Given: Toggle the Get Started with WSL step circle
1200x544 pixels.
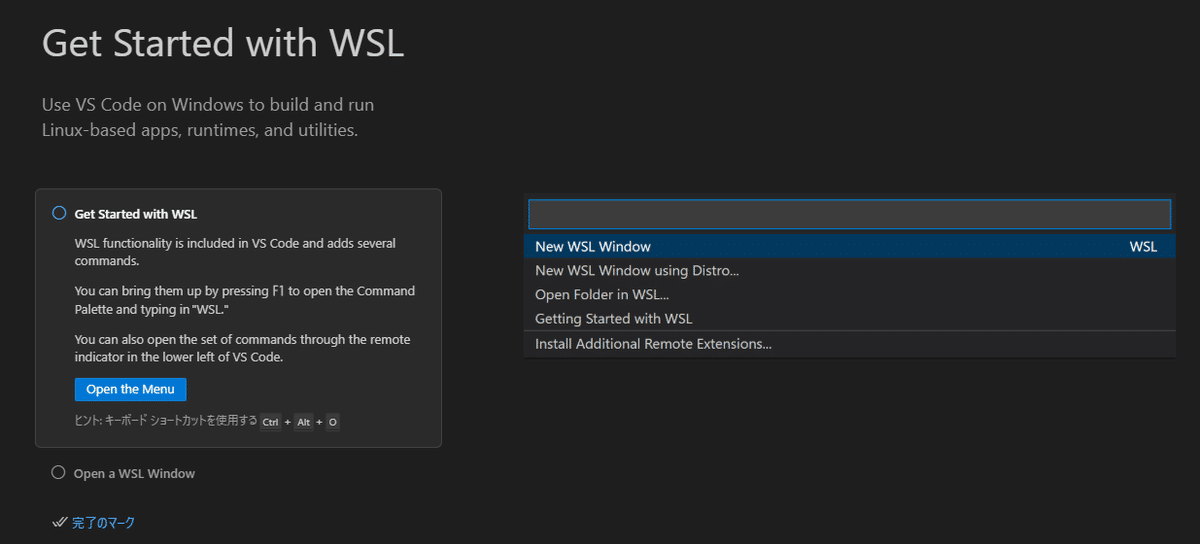Looking at the screenshot, I should coord(59,213).
